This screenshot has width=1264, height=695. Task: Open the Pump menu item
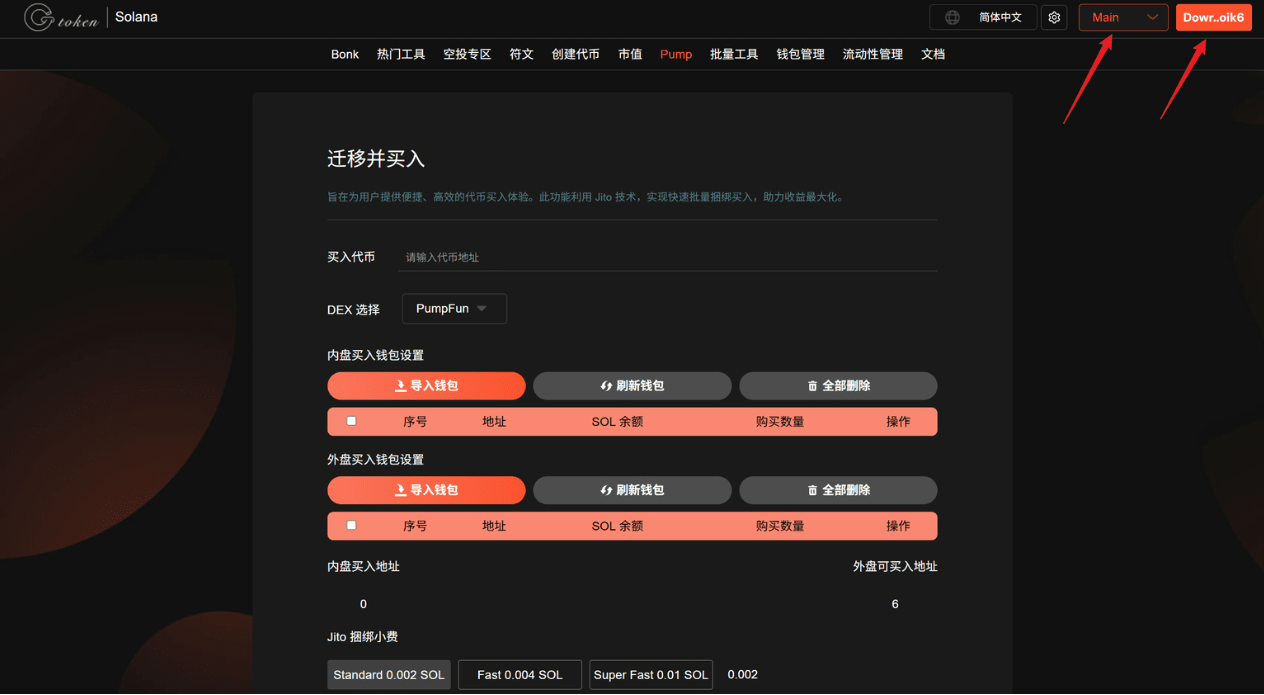tap(676, 54)
